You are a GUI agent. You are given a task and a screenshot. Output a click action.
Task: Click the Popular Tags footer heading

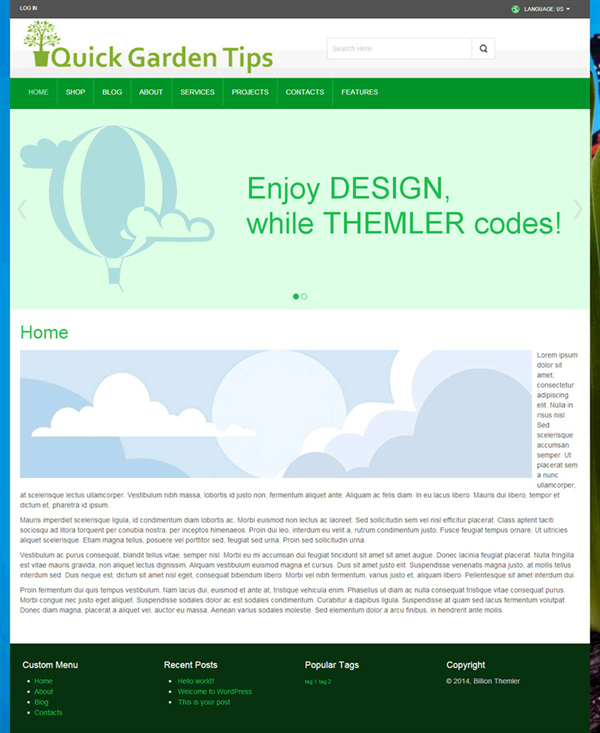click(x=332, y=665)
